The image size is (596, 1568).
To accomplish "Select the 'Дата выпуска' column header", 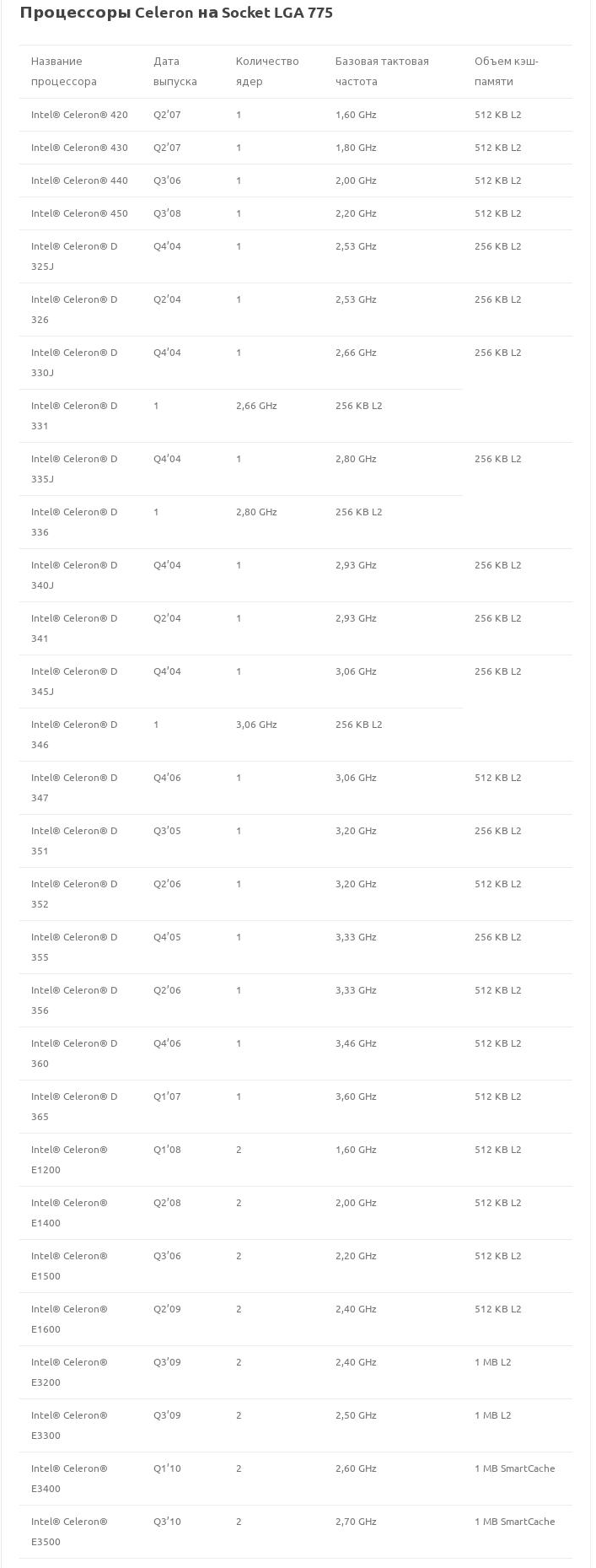I will tap(175, 72).
